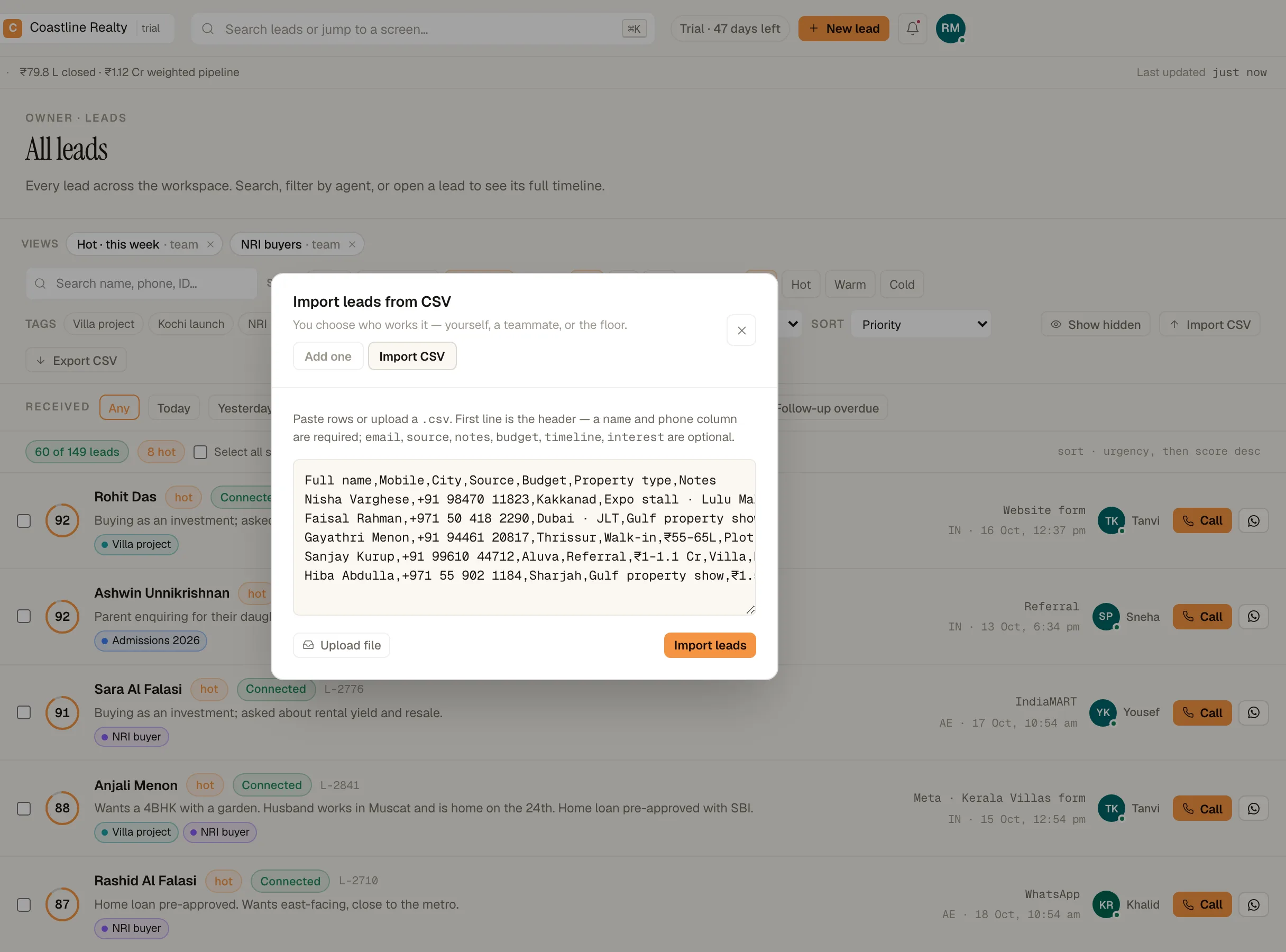The height and width of the screenshot is (952, 1286).
Task: Filter leads by Hot
Action: coord(800,284)
